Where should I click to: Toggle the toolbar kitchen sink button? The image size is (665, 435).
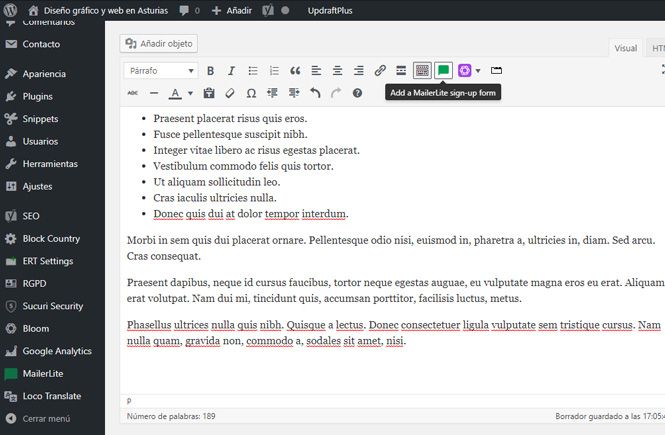click(x=422, y=70)
